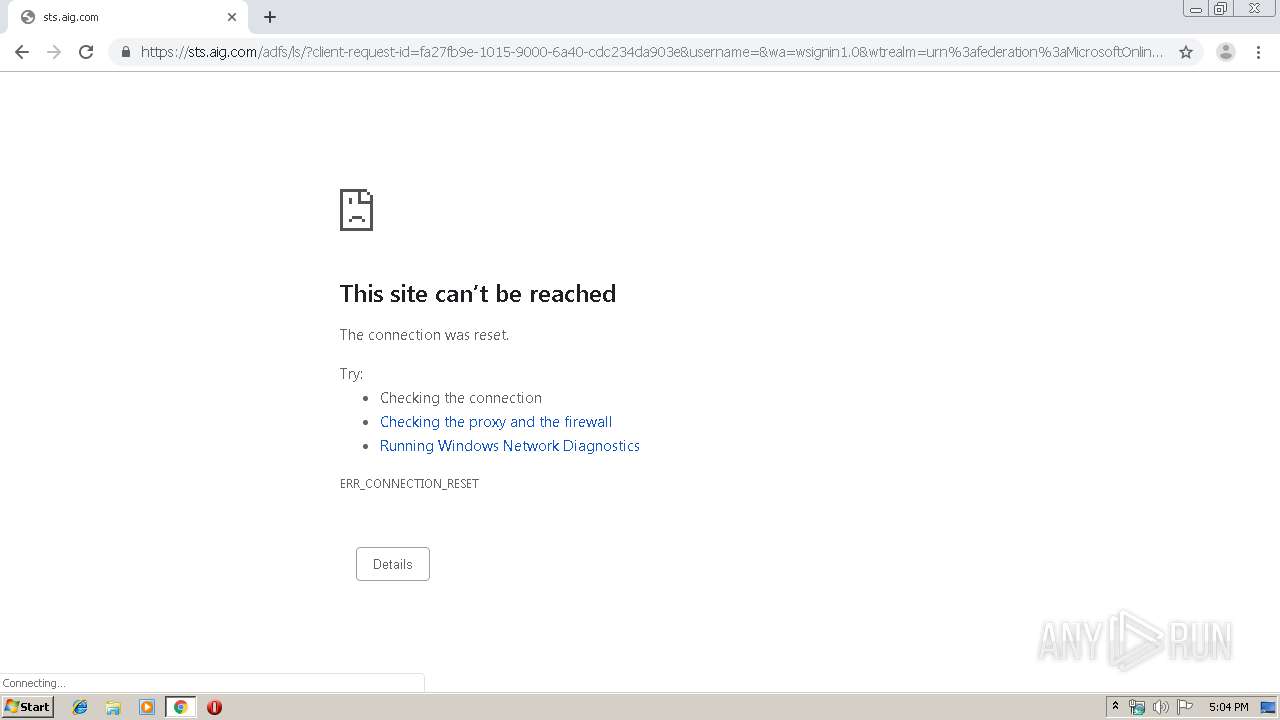Image resolution: width=1280 pixels, height=720 pixels.
Task: Open the Chrome profile avatar
Action: [x=1226, y=52]
